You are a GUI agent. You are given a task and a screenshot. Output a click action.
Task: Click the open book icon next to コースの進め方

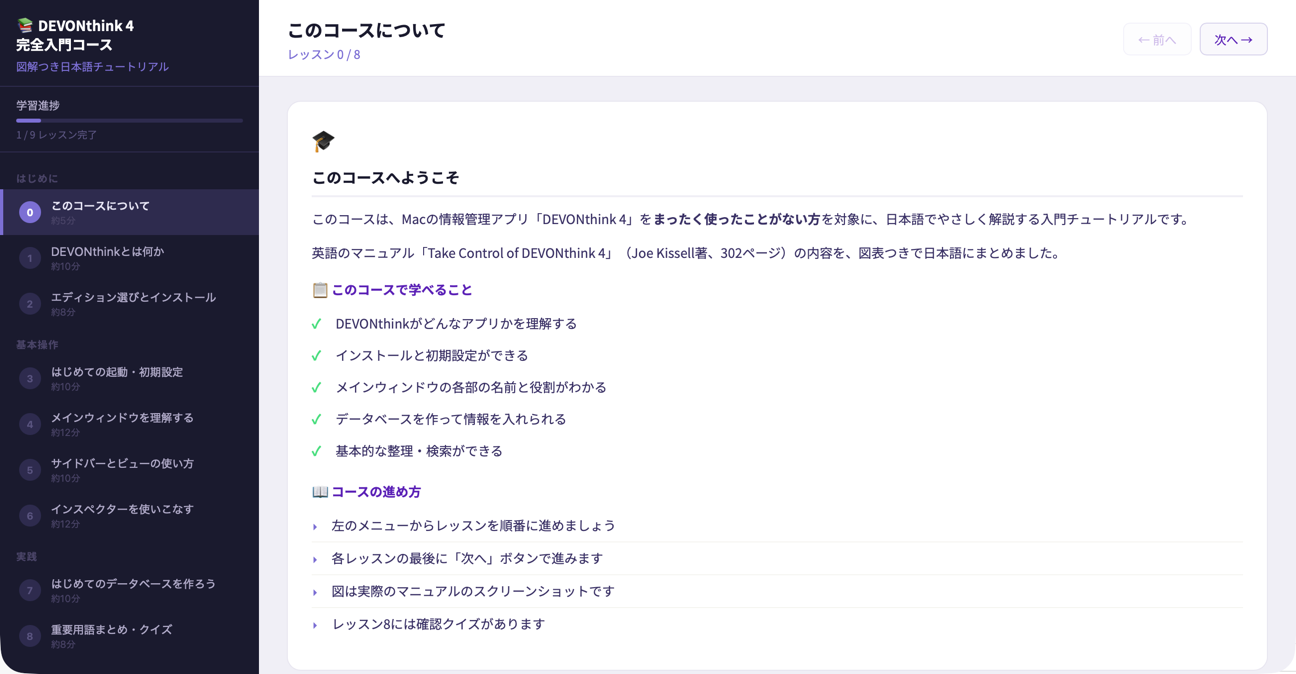coord(320,492)
